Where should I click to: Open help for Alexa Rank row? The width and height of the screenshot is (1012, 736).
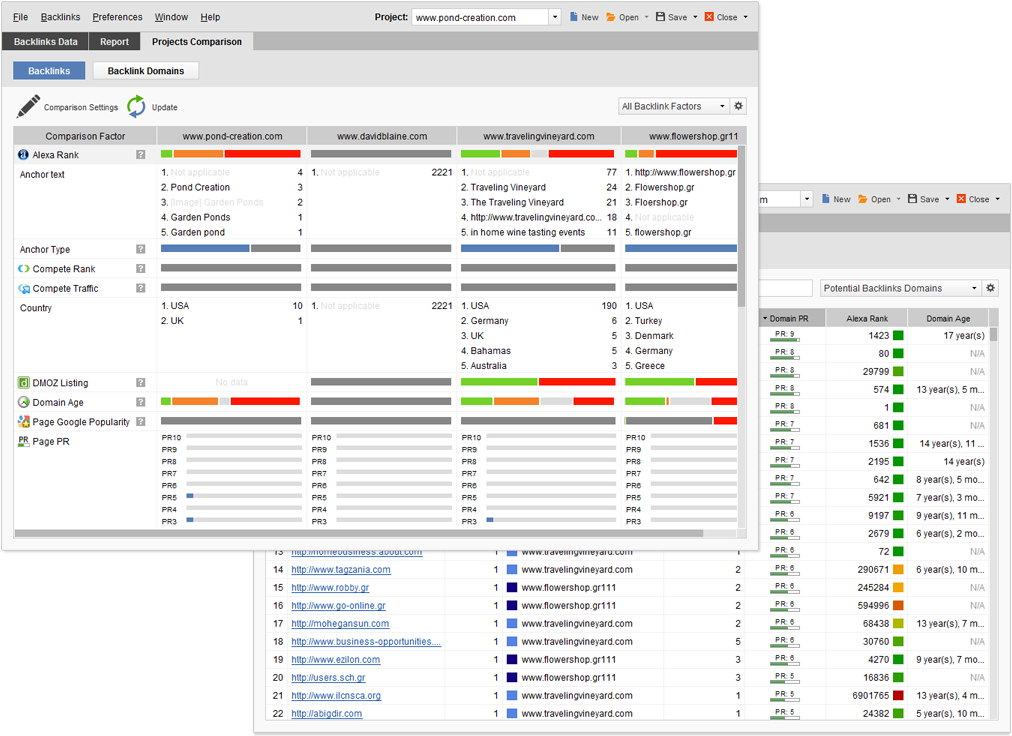141,155
